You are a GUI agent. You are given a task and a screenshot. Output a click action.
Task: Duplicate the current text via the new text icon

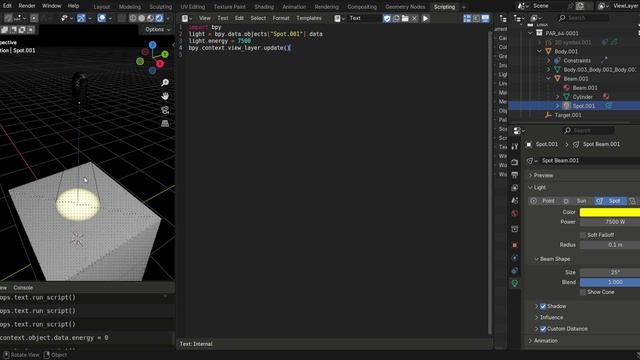pyautogui.click(x=396, y=18)
